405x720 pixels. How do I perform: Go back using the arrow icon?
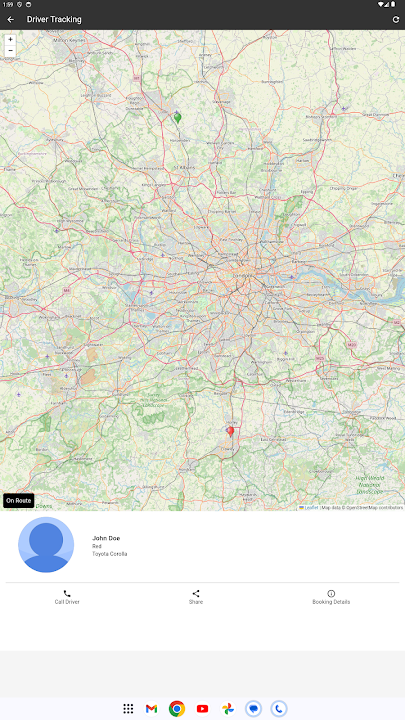(11, 19)
